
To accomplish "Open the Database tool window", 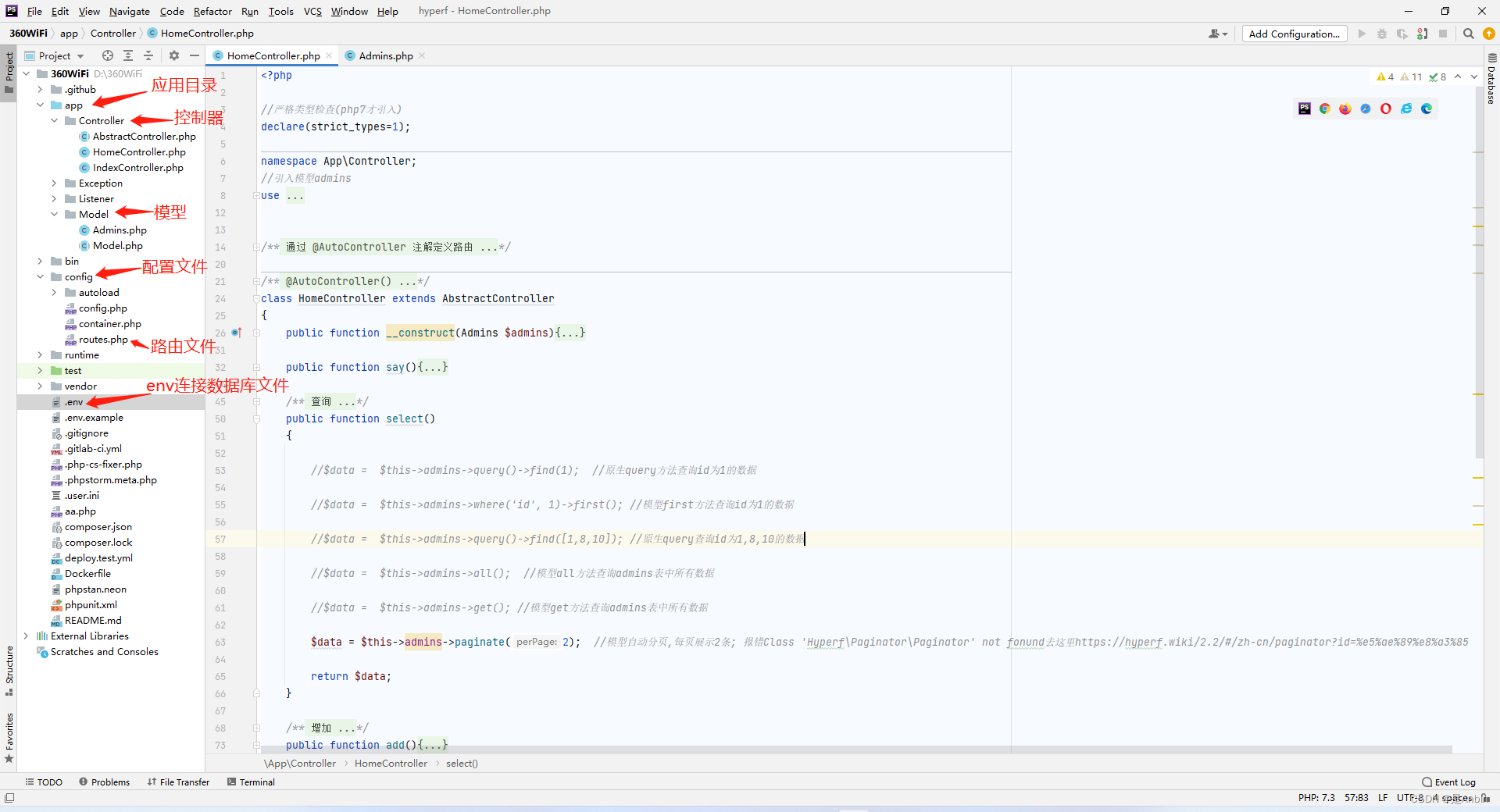I will (x=1491, y=87).
